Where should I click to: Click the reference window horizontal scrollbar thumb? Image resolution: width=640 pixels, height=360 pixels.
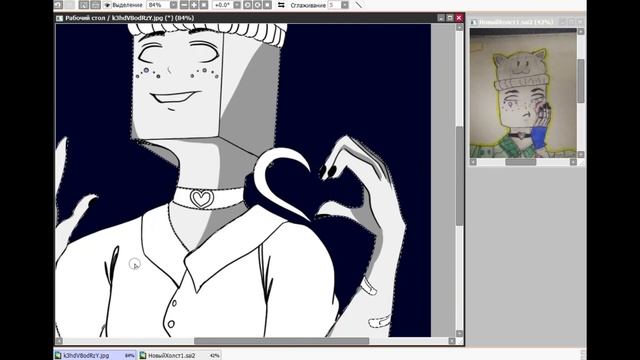tap(521, 162)
